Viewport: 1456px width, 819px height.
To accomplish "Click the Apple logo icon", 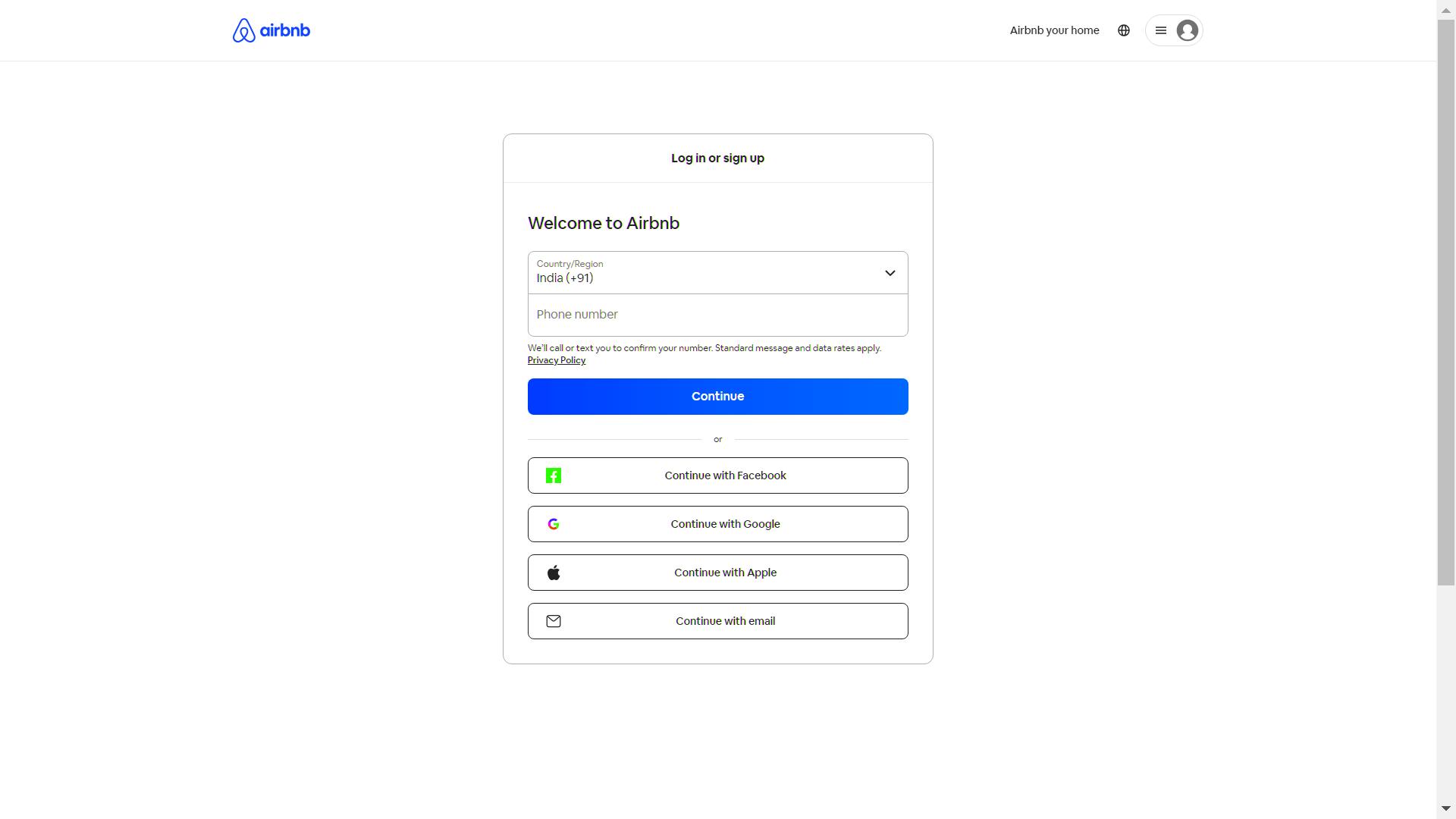I will (x=554, y=573).
